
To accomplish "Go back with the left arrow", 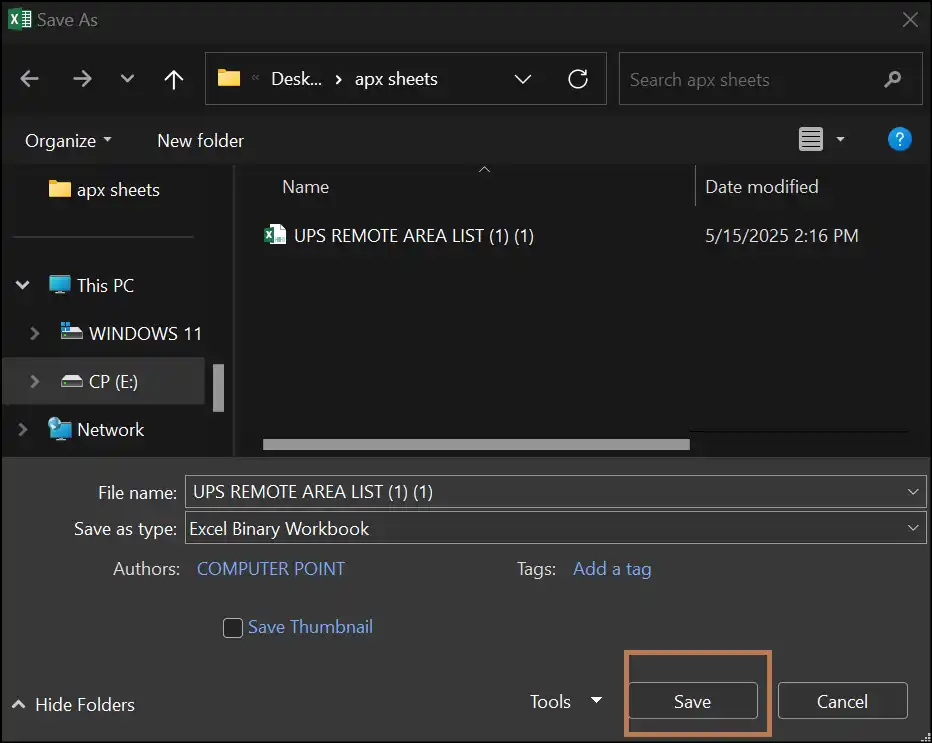I will (29, 78).
